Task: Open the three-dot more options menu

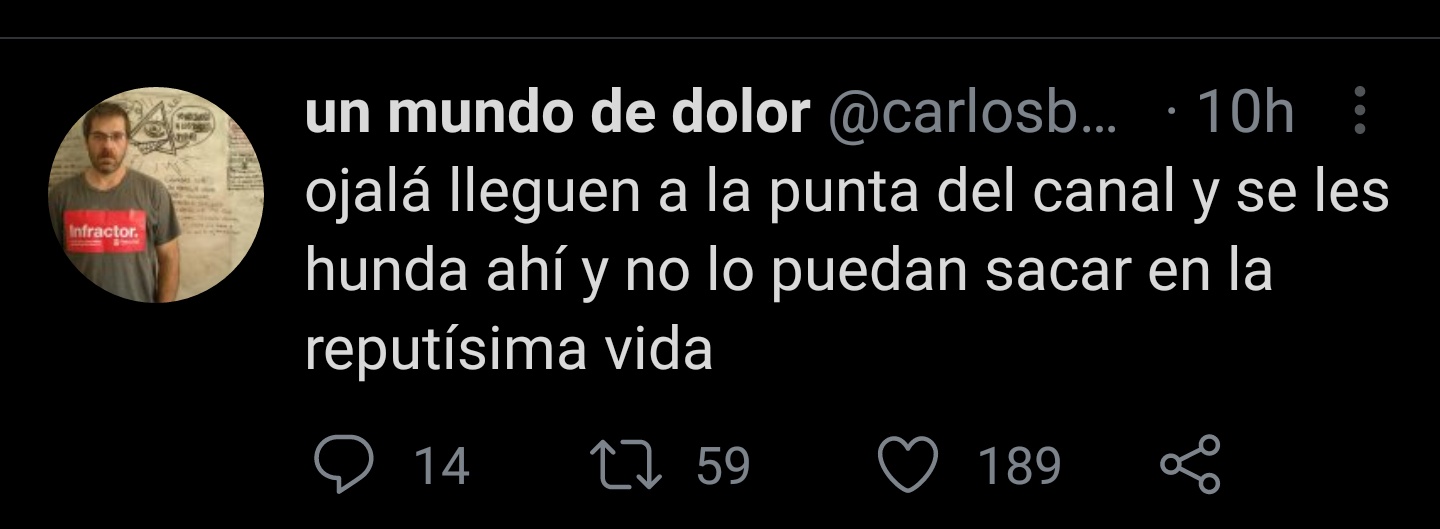Action: click(x=1360, y=110)
